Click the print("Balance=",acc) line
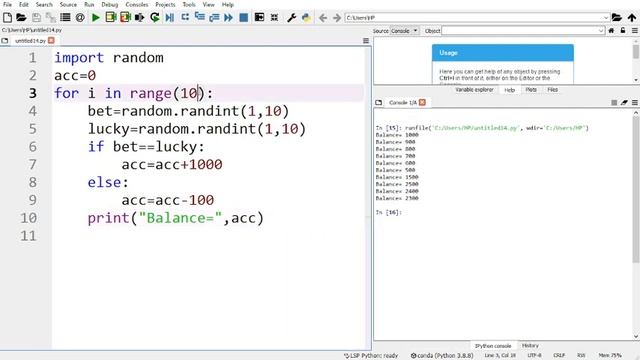This screenshot has height=360, width=640. click(x=176, y=218)
